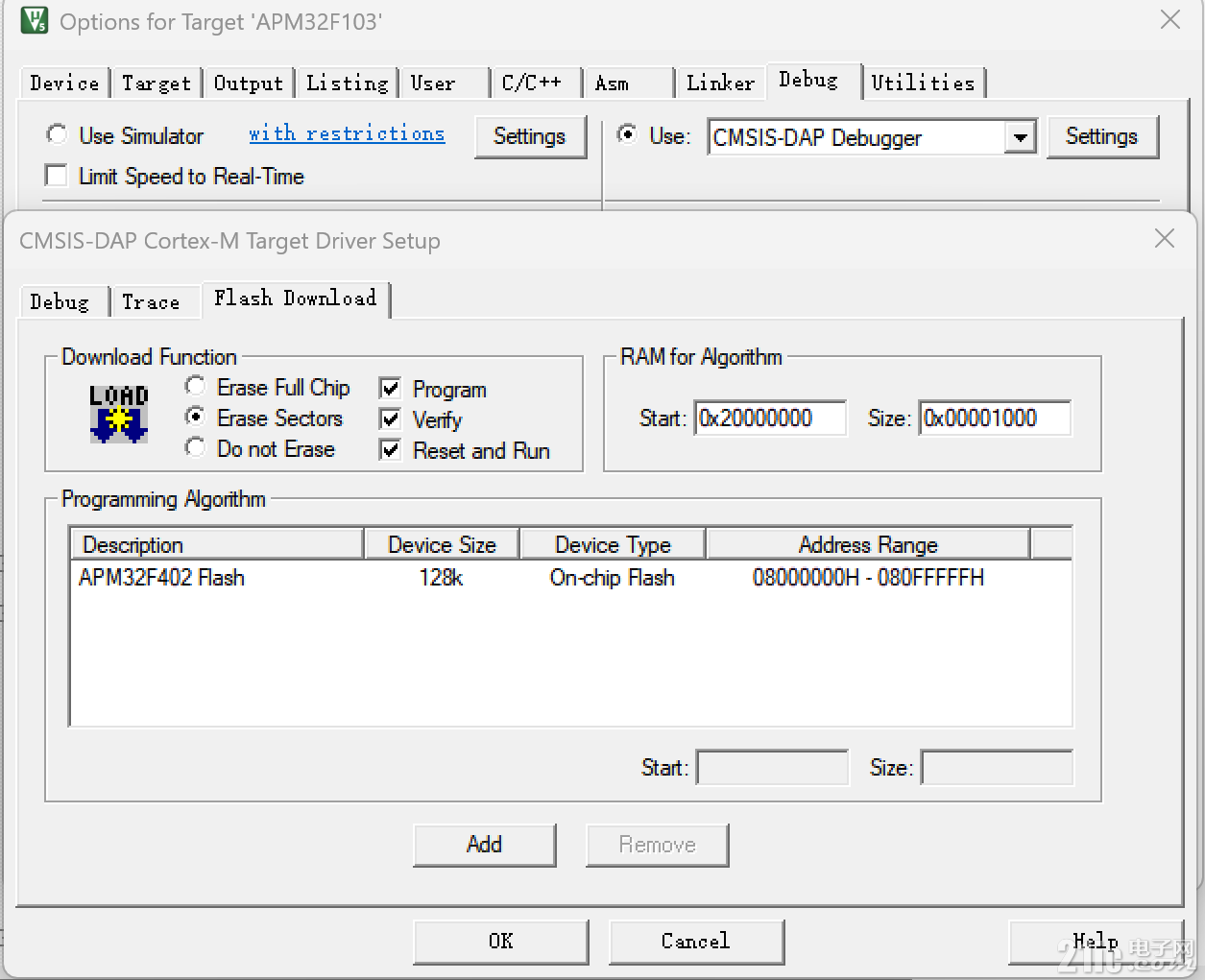This screenshot has width=1205, height=980.
Task: Confirm with the OK button
Action: [x=500, y=942]
